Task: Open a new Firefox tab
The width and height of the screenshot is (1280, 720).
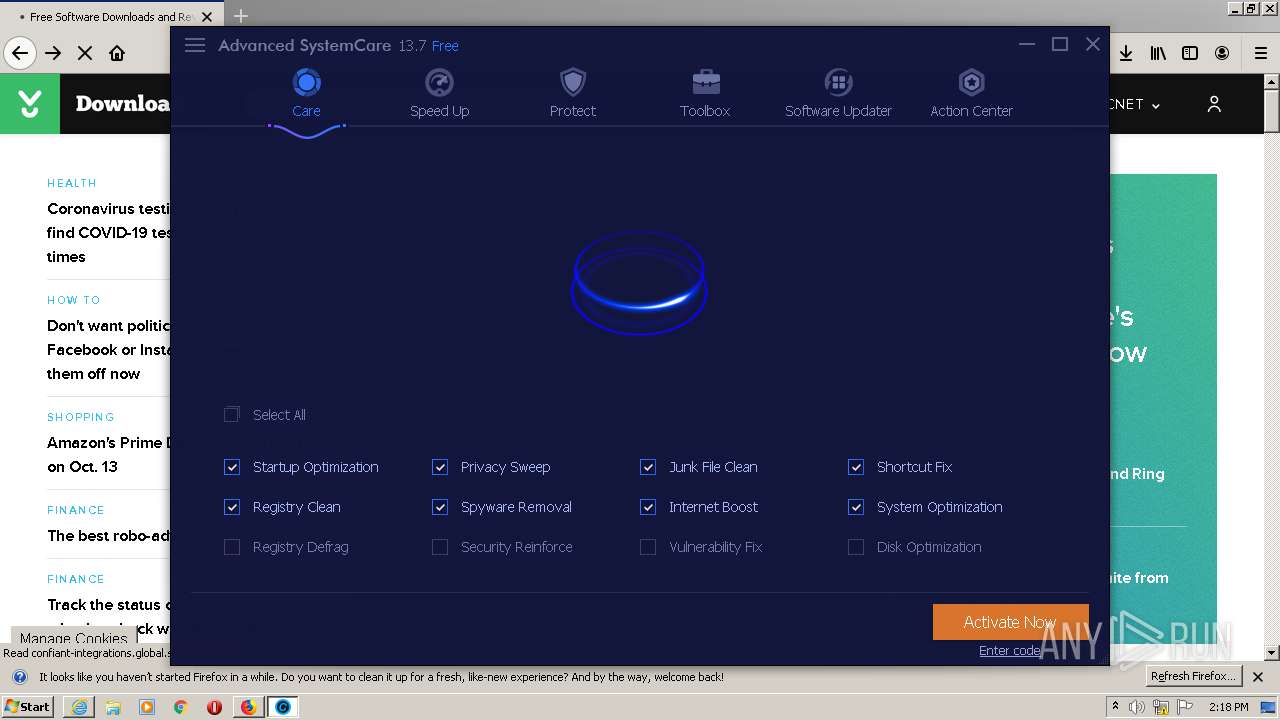Action: [x=241, y=16]
